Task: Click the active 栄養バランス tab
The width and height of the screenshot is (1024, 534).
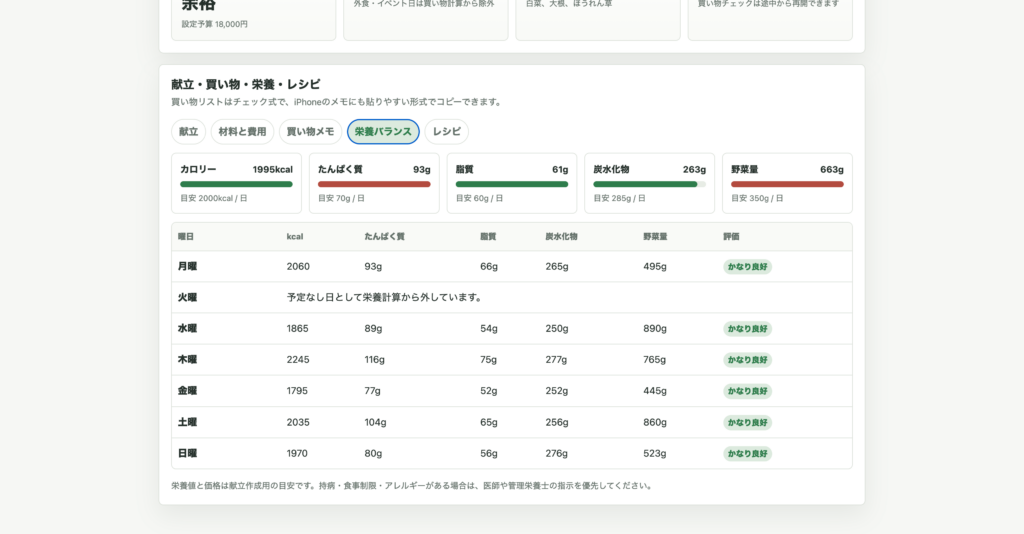Action: 383,132
